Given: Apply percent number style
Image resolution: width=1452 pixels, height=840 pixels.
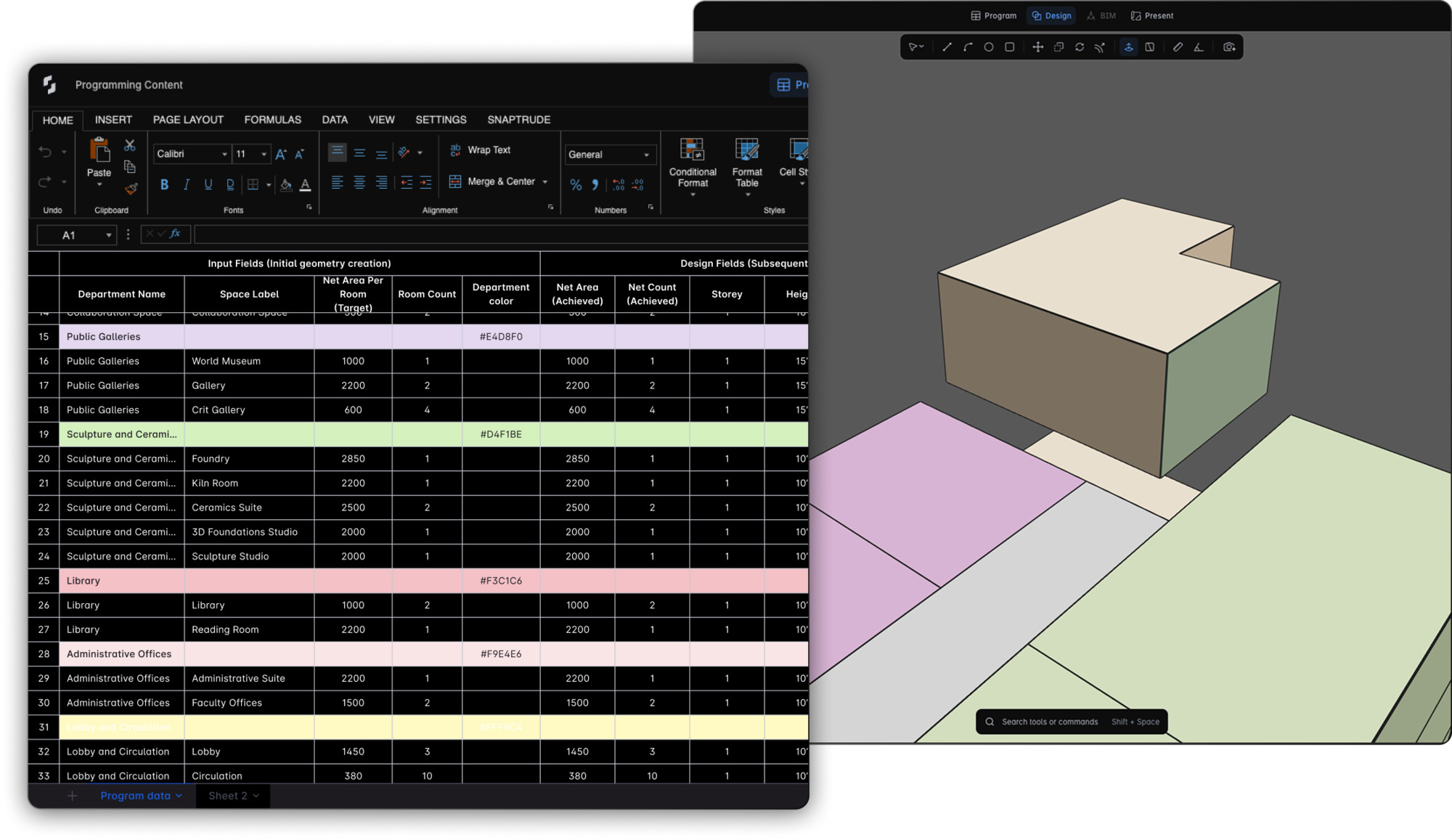Looking at the screenshot, I should 576,184.
